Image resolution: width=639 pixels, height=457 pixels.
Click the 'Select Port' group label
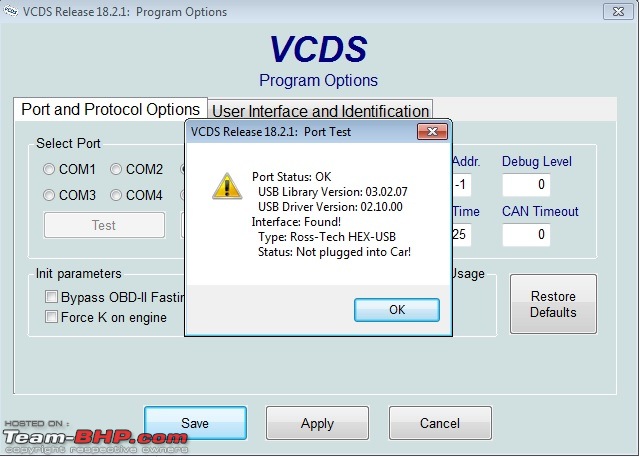coord(68,144)
